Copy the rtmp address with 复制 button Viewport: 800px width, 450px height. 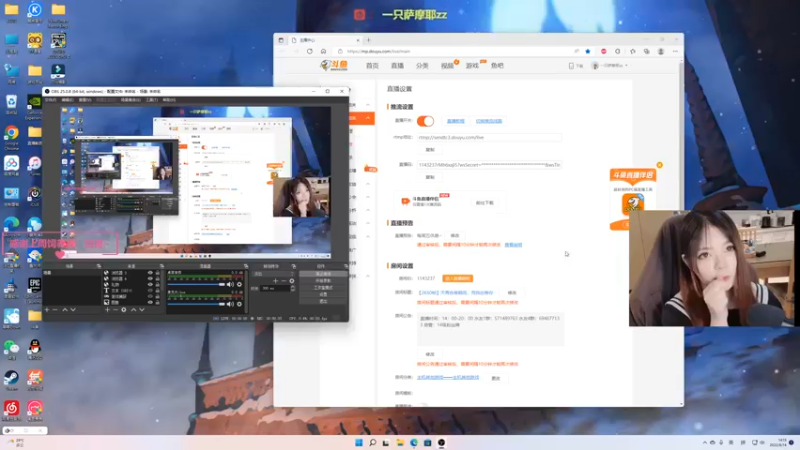(430, 150)
